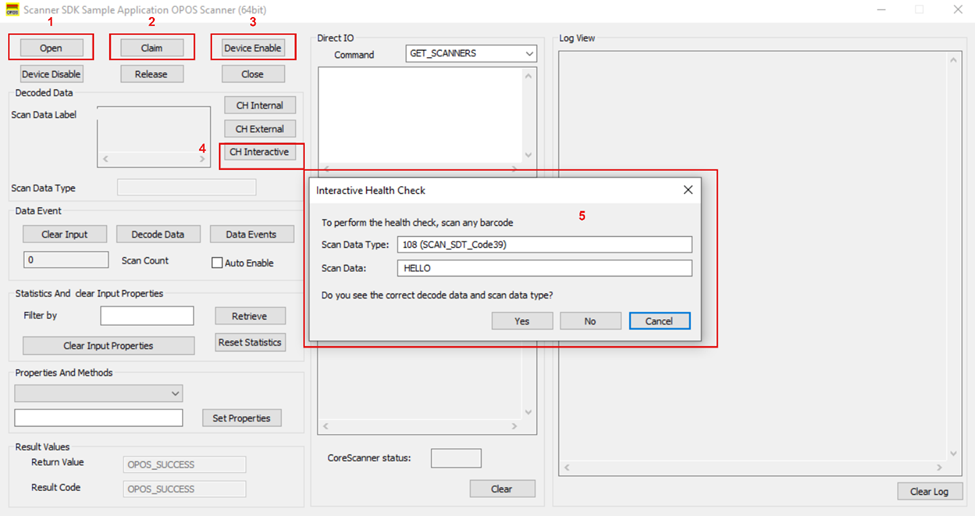This screenshot has height=516, width=975.
Task: Click the CoreScanner status field
Action: (x=456, y=458)
